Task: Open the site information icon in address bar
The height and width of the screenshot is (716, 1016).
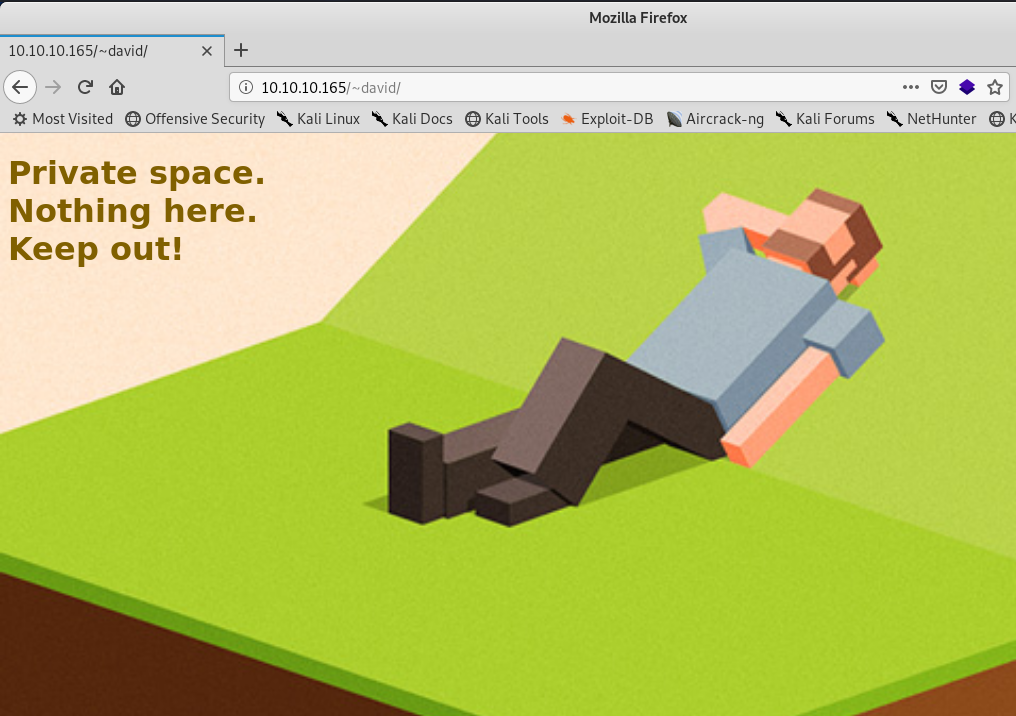Action: (x=246, y=87)
